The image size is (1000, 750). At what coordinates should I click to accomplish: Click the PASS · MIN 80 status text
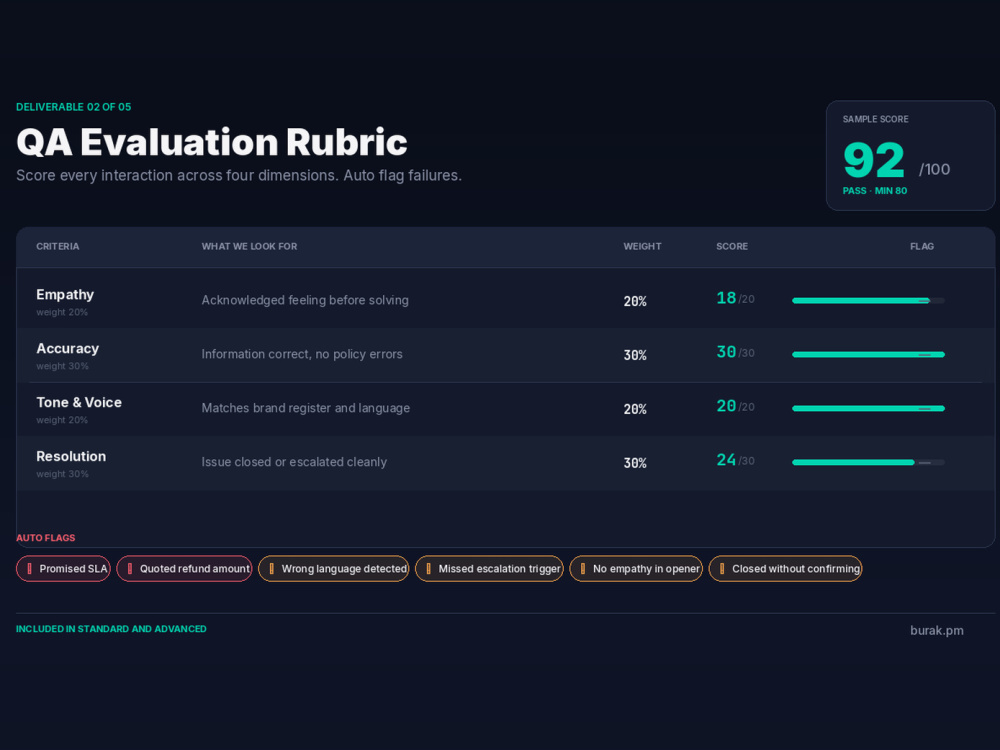(874, 191)
